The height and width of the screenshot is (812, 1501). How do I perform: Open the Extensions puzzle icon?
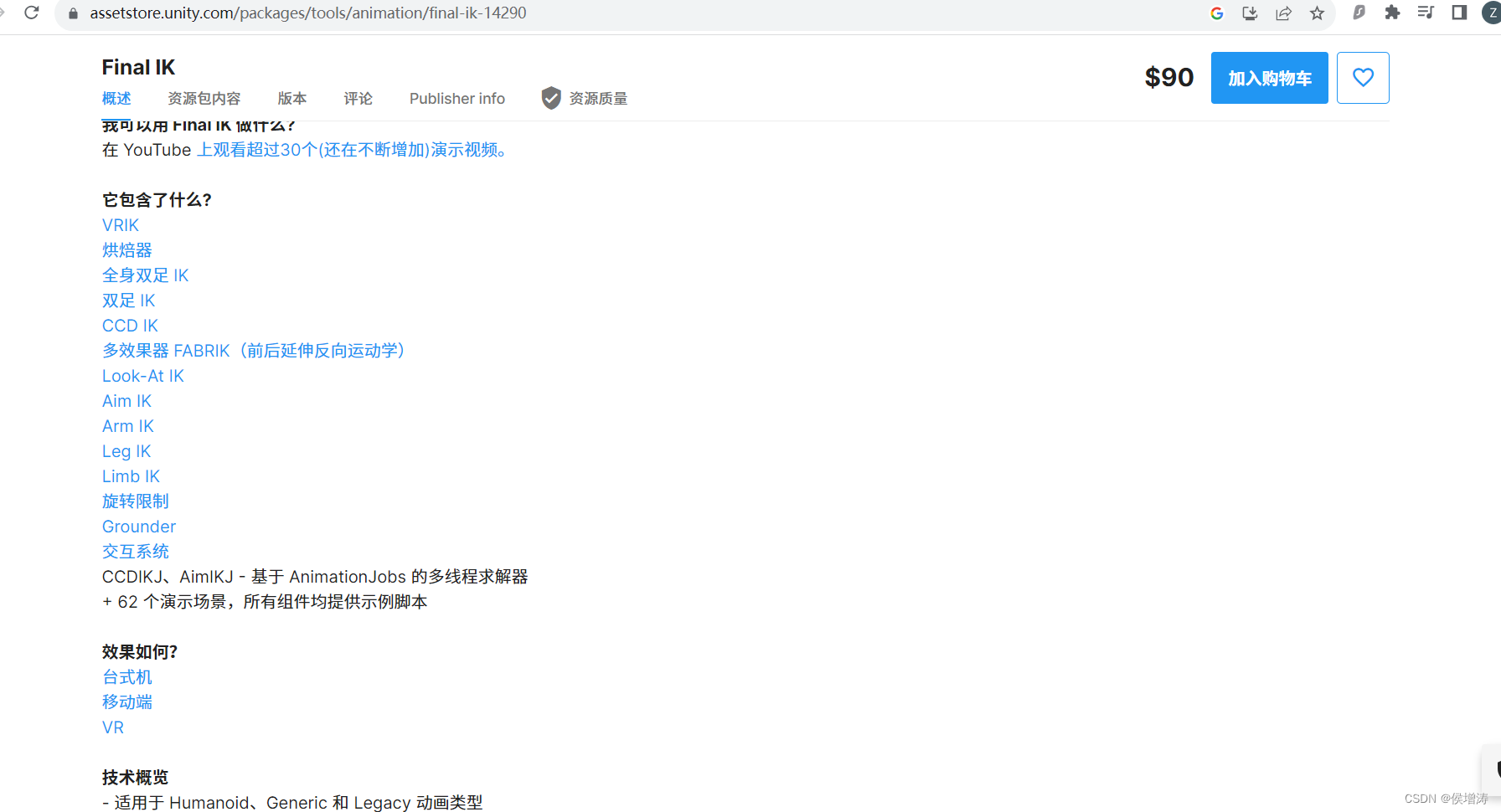(x=1392, y=13)
